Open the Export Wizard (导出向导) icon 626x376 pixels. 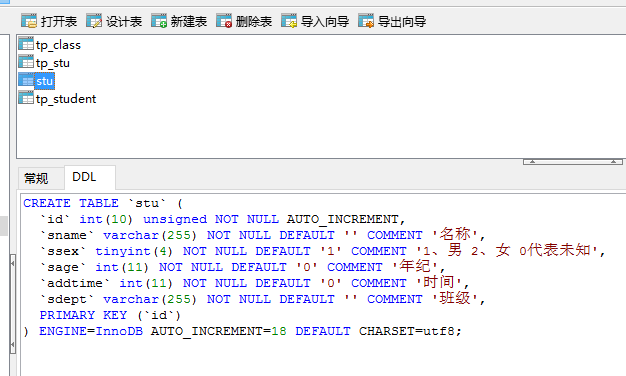(x=366, y=21)
